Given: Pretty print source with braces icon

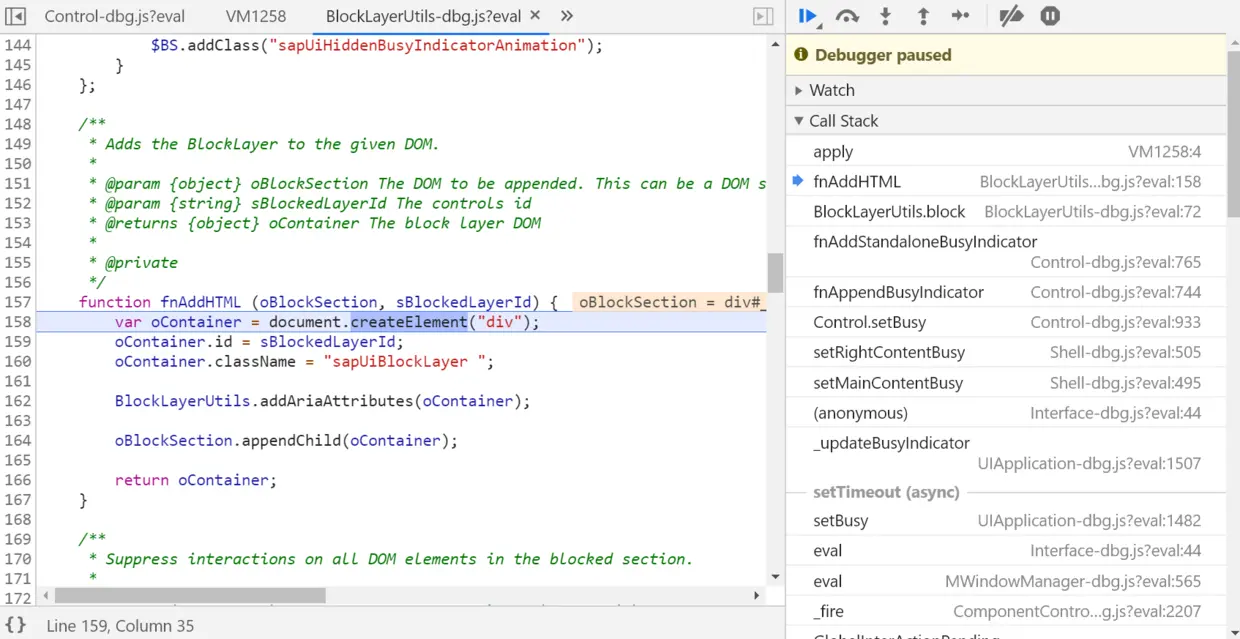Looking at the screenshot, I should coord(16,625).
